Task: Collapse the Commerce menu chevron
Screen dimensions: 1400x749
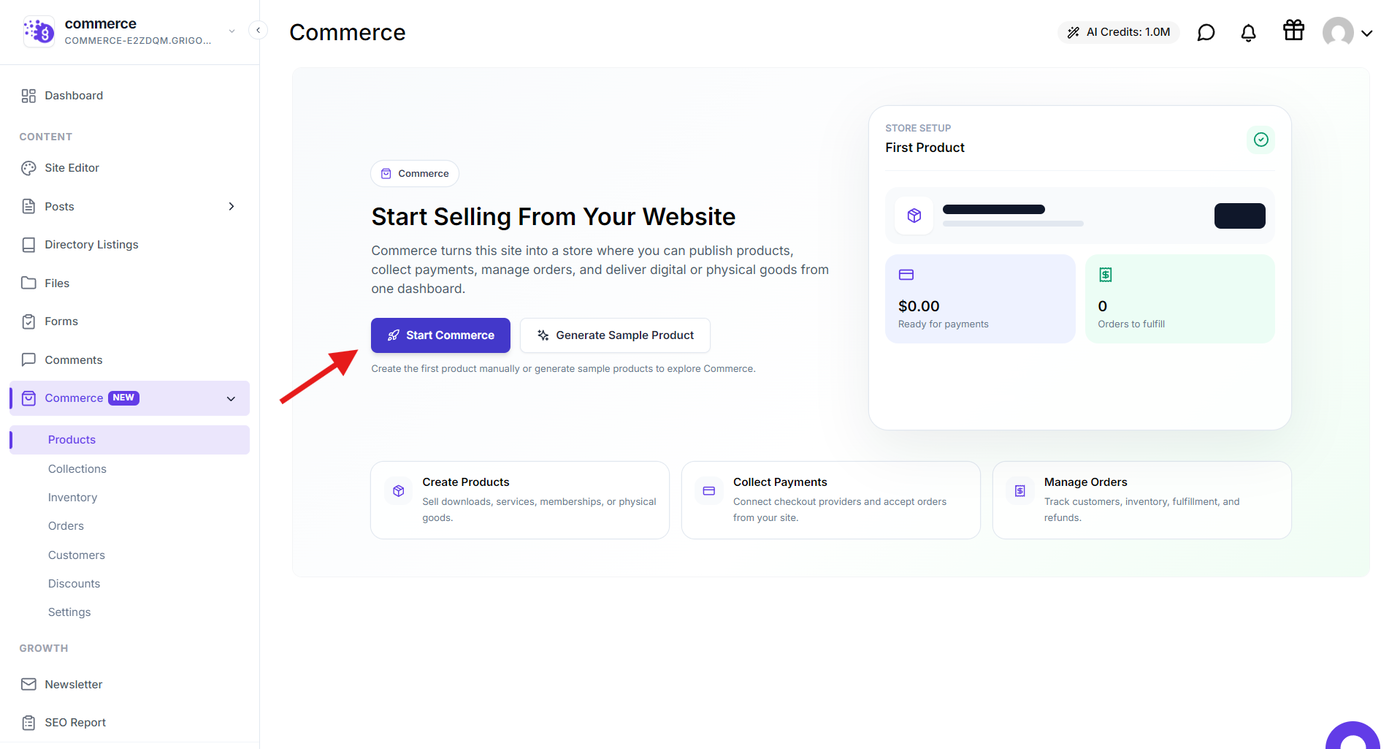Action: click(x=231, y=399)
